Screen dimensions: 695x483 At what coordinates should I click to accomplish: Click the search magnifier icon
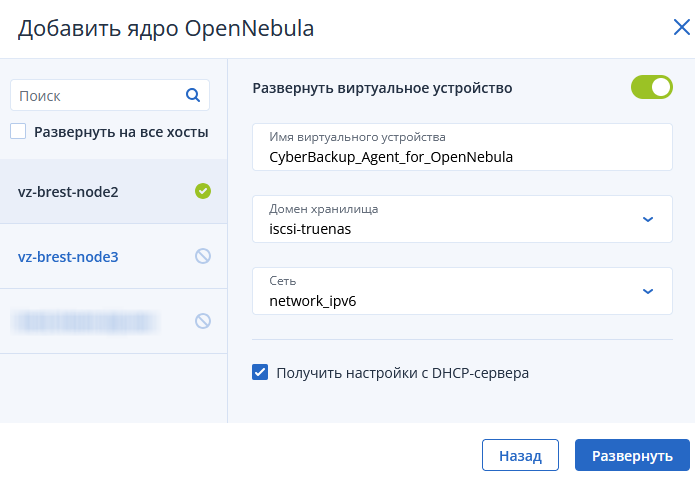coord(193,95)
